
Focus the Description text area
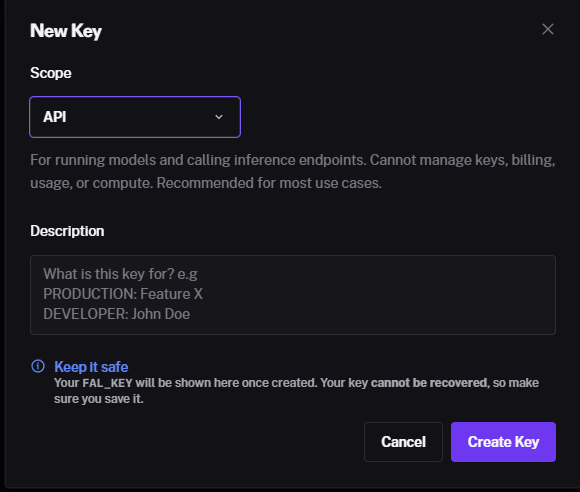point(293,295)
